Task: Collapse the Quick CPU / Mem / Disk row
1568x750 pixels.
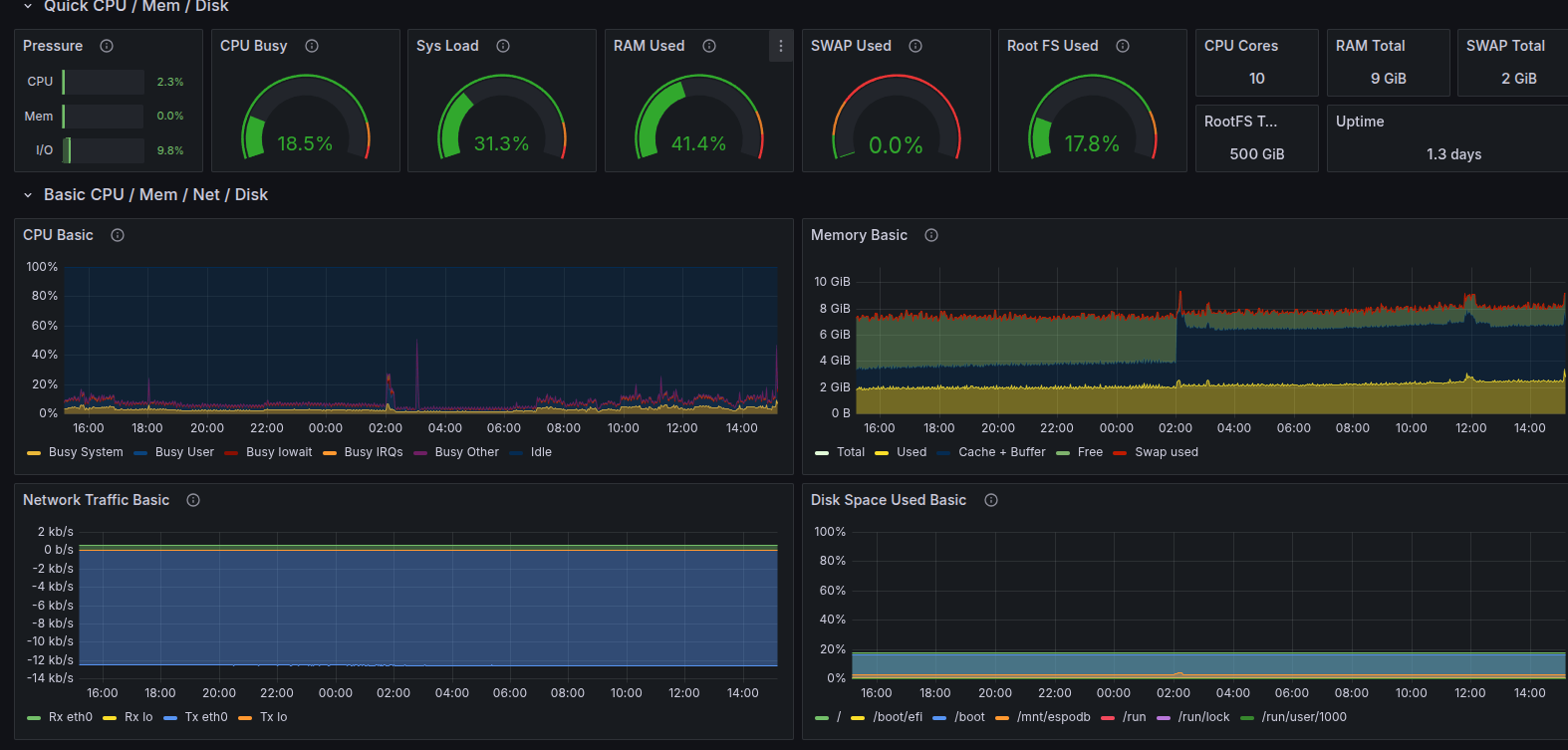Action: coord(28,6)
